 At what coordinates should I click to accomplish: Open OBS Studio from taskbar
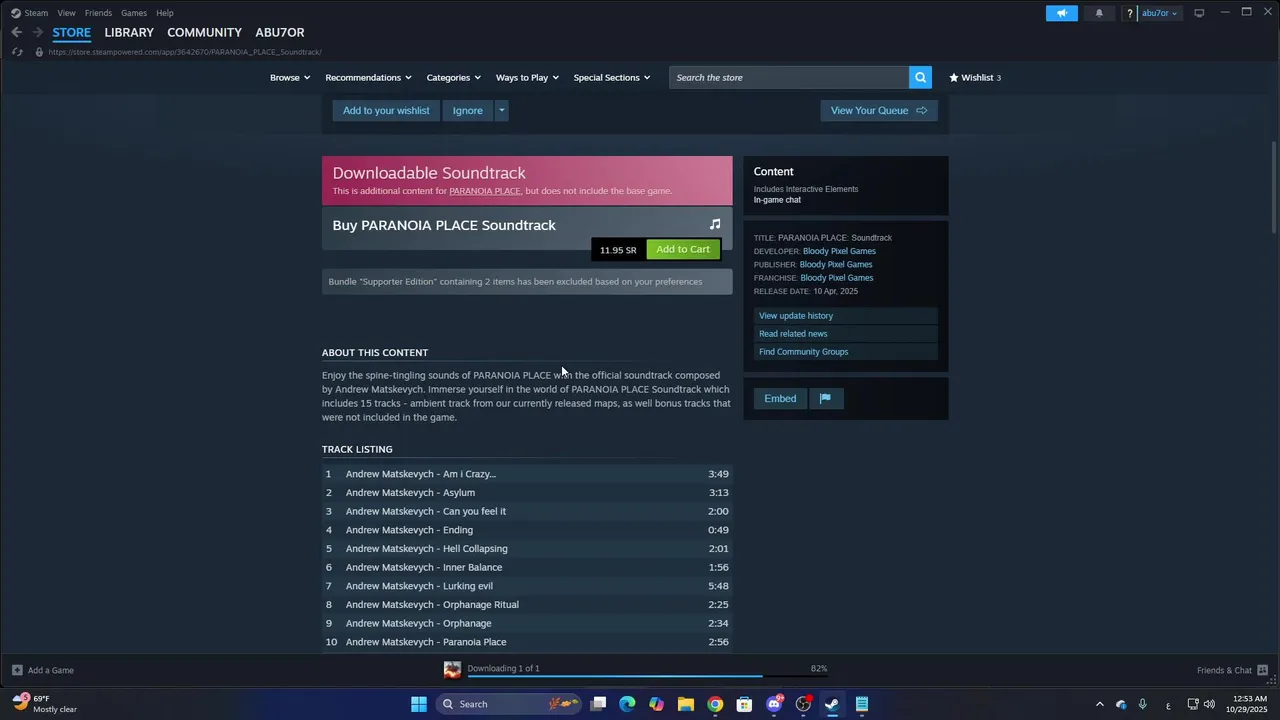803,704
